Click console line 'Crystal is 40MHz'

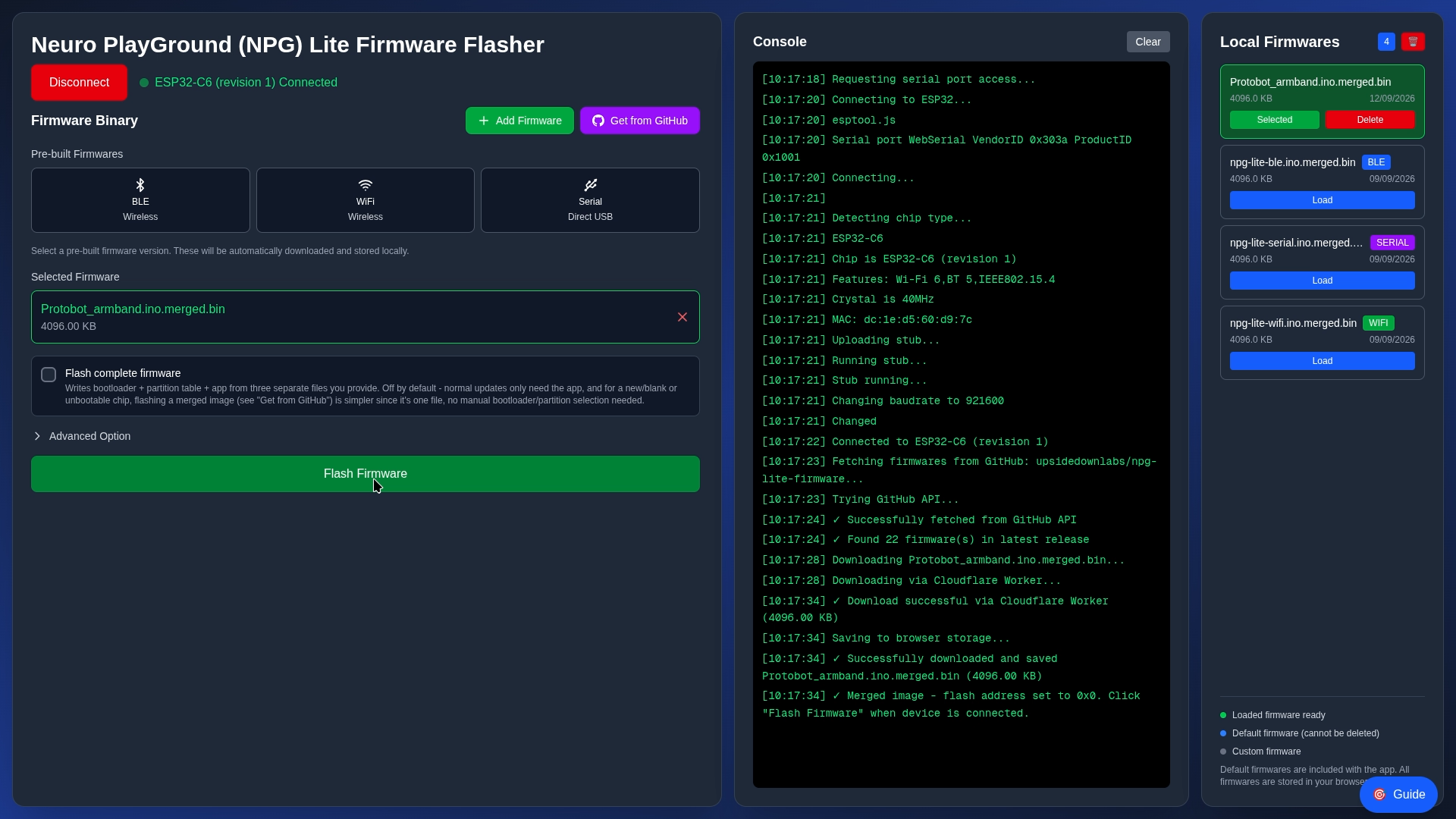pyautogui.click(x=848, y=300)
